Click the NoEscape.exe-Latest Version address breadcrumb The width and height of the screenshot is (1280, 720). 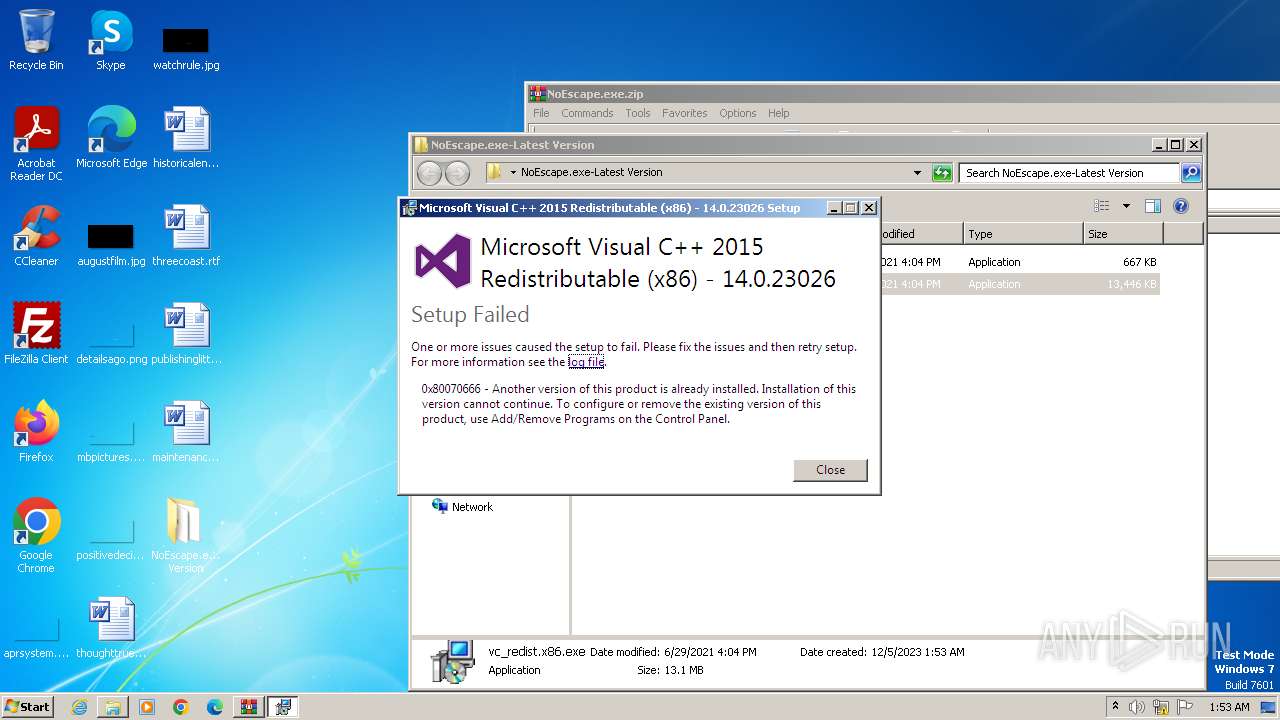(591, 172)
